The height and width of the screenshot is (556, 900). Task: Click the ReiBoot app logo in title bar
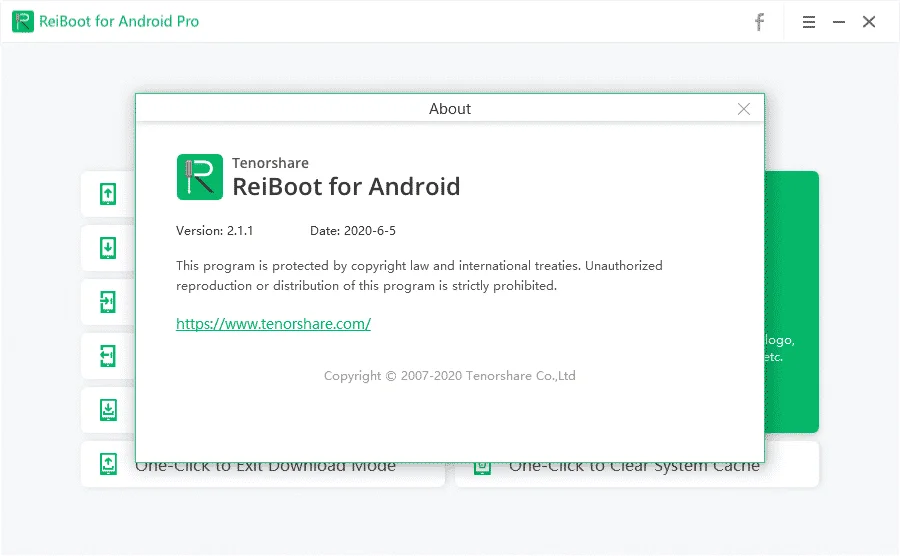[23, 22]
